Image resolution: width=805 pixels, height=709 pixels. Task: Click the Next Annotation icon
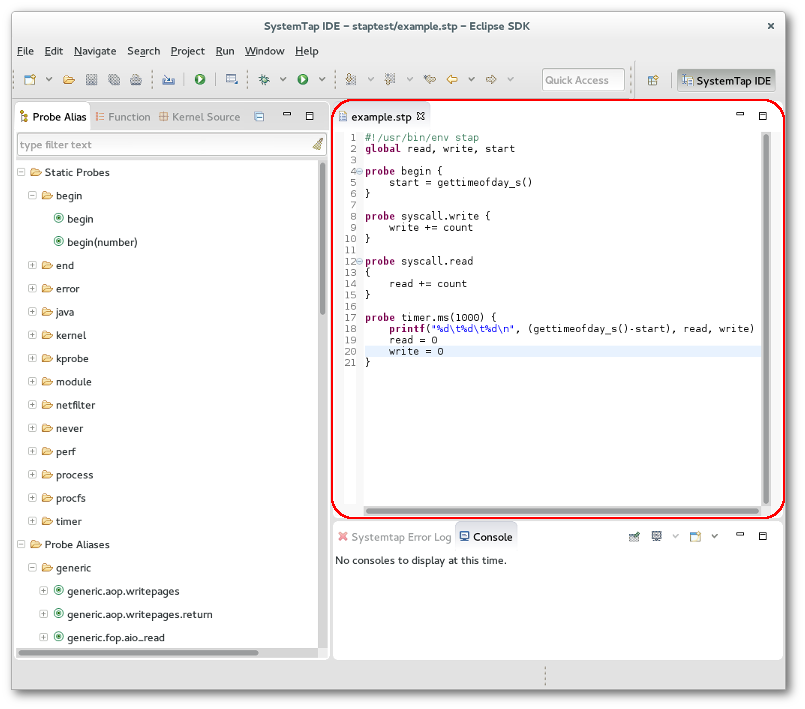[x=351, y=79]
